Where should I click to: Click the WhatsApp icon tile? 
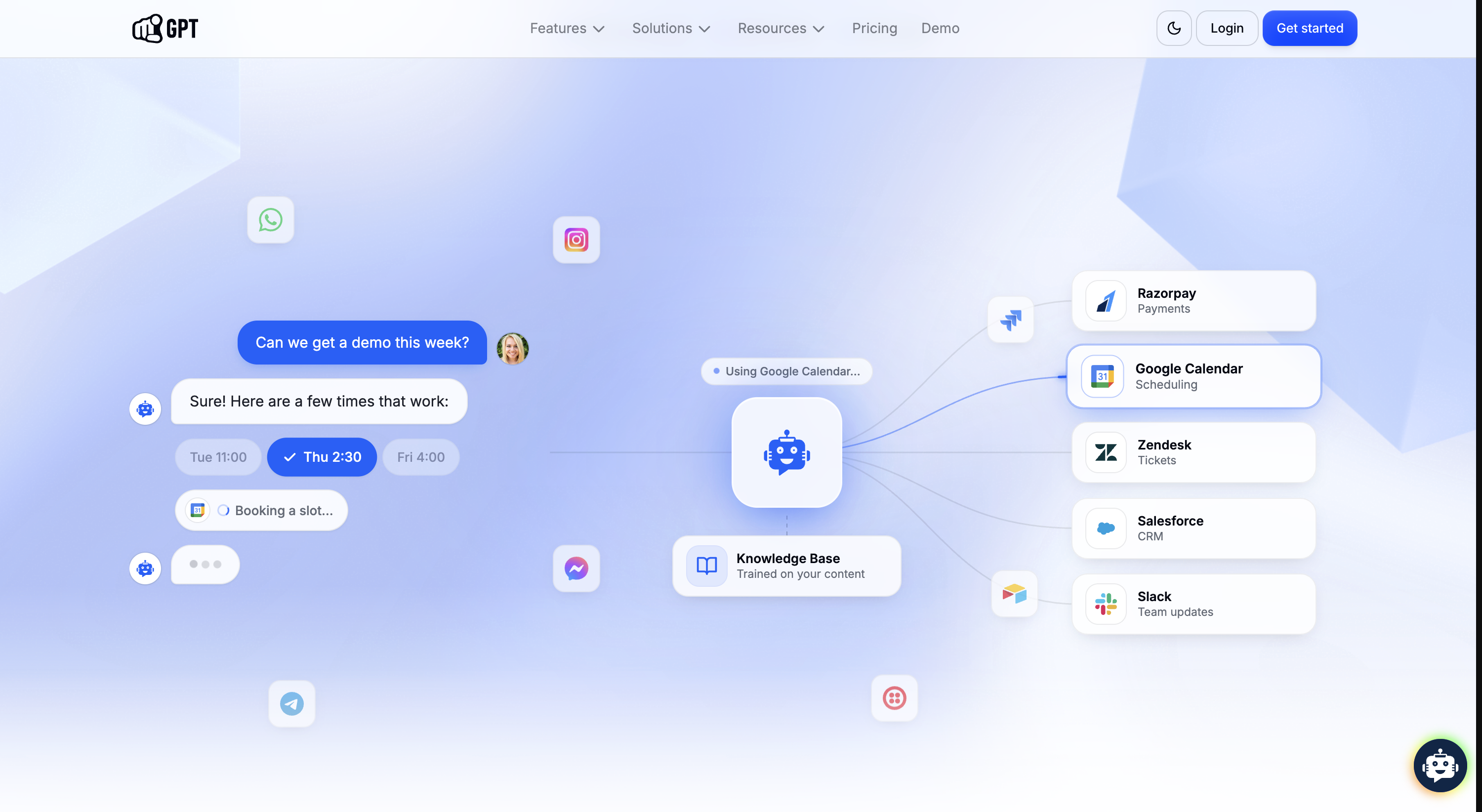click(x=270, y=220)
